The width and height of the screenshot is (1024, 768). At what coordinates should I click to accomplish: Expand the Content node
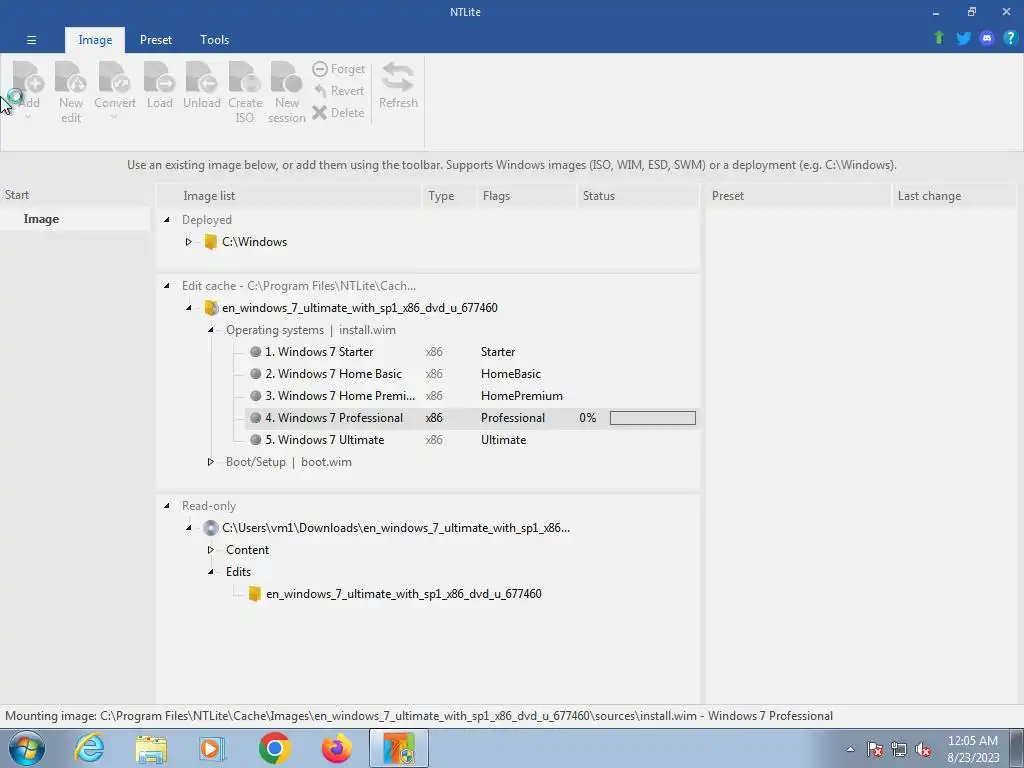(210, 550)
